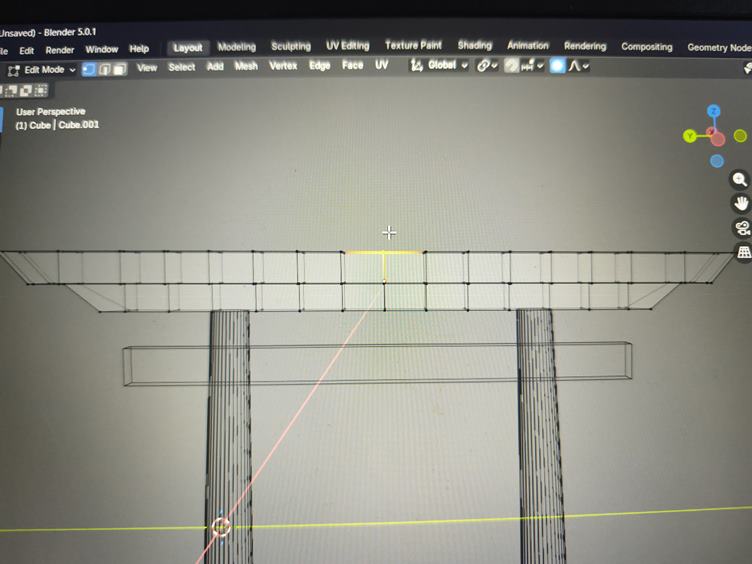
Task: Click the pan view hand icon
Action: (742, 204)
